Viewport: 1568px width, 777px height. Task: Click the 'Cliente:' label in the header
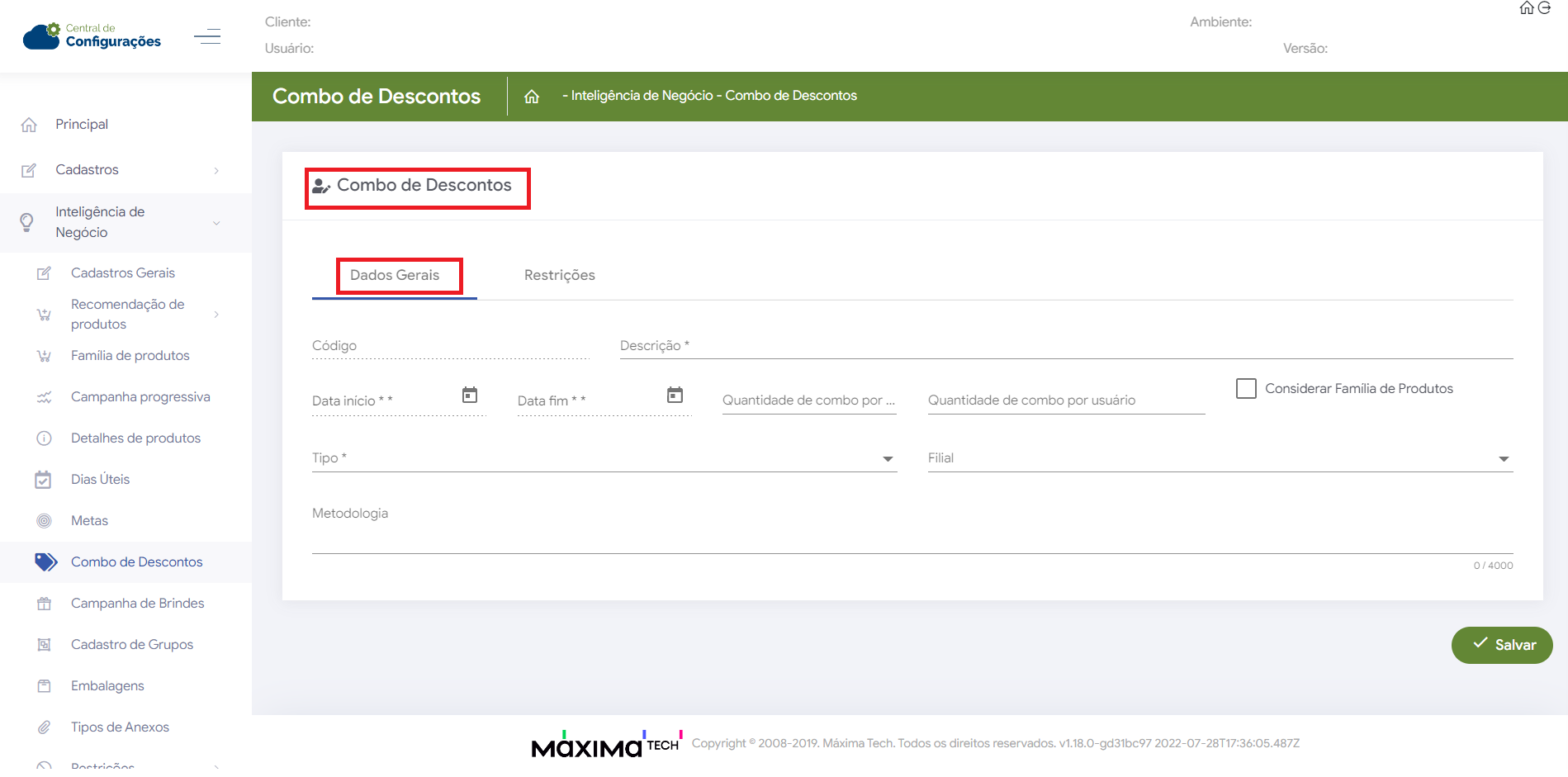(x=288, y=22)
